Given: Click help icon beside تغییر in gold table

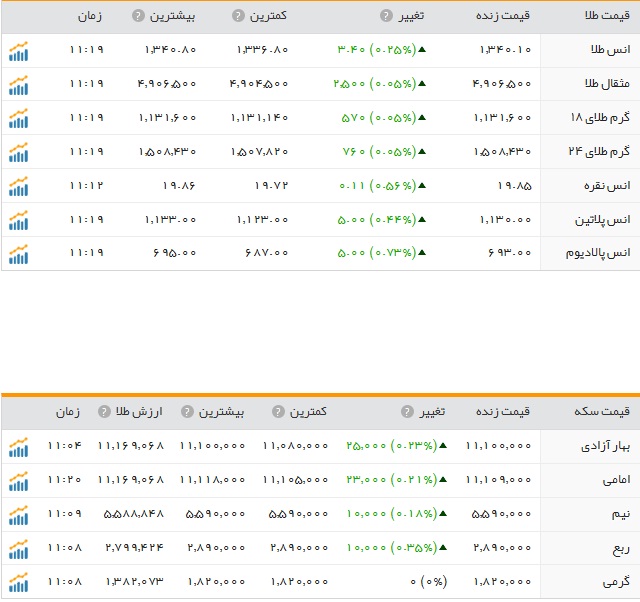Looking at the screenshot, I should tap(386, 16).
